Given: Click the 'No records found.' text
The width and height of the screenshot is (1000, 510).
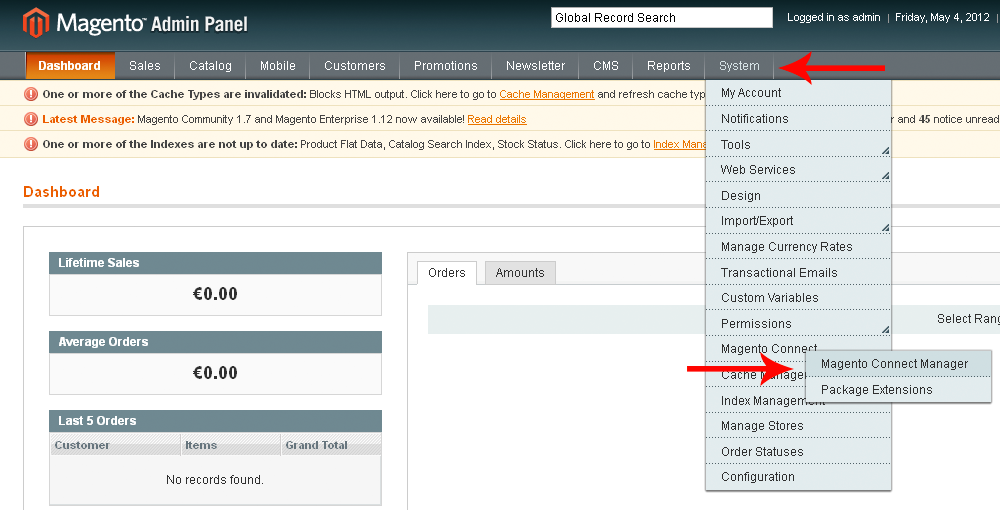Looking at the screenshot, I should [x=215, y=479].
